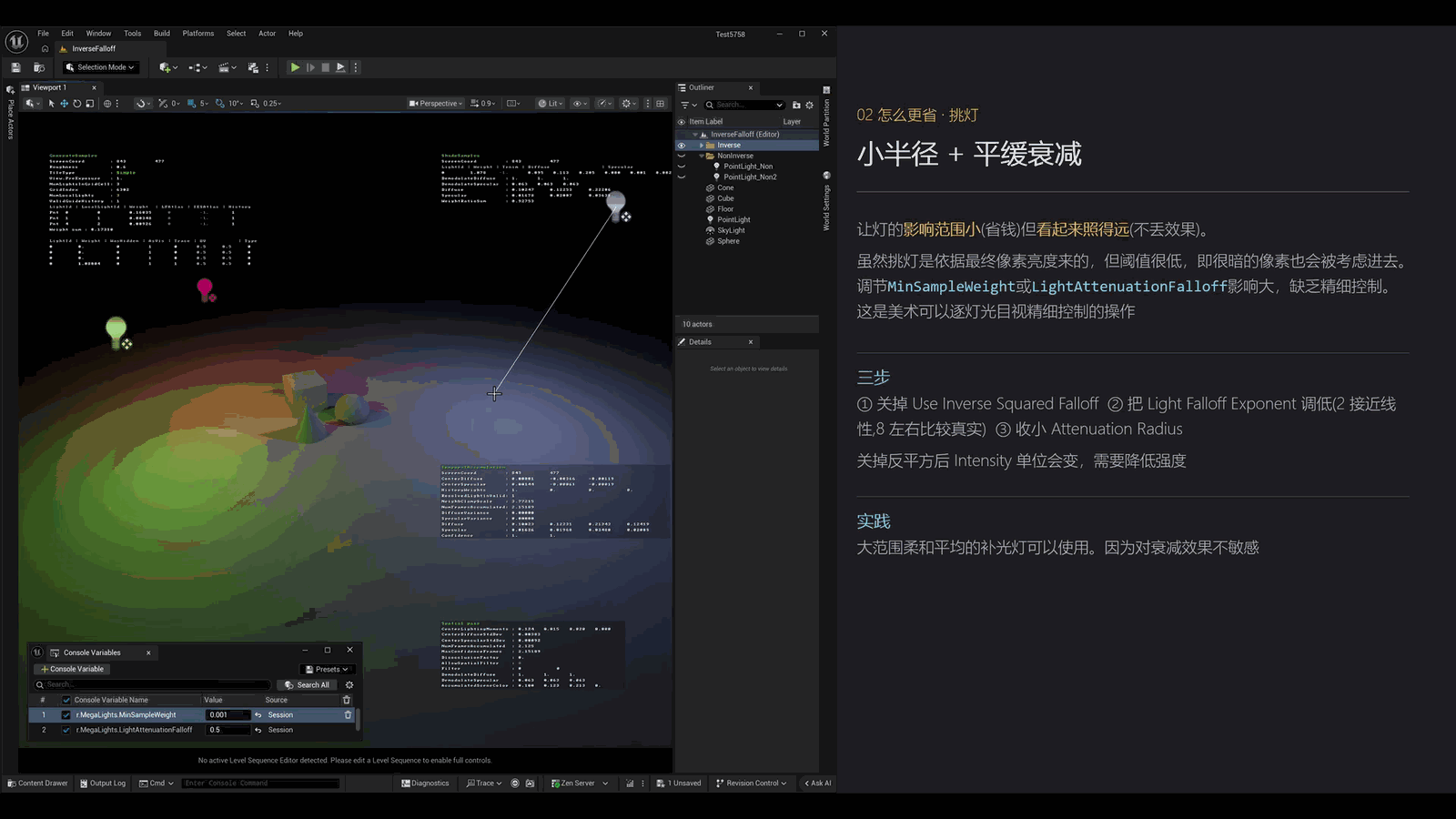Open the Add content (cube plus) dropdown

click(167, 67)
